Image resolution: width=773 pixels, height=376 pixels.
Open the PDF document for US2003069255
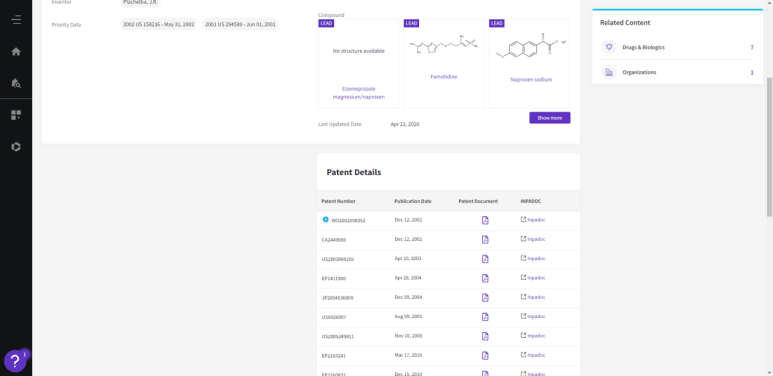(485, 259)
